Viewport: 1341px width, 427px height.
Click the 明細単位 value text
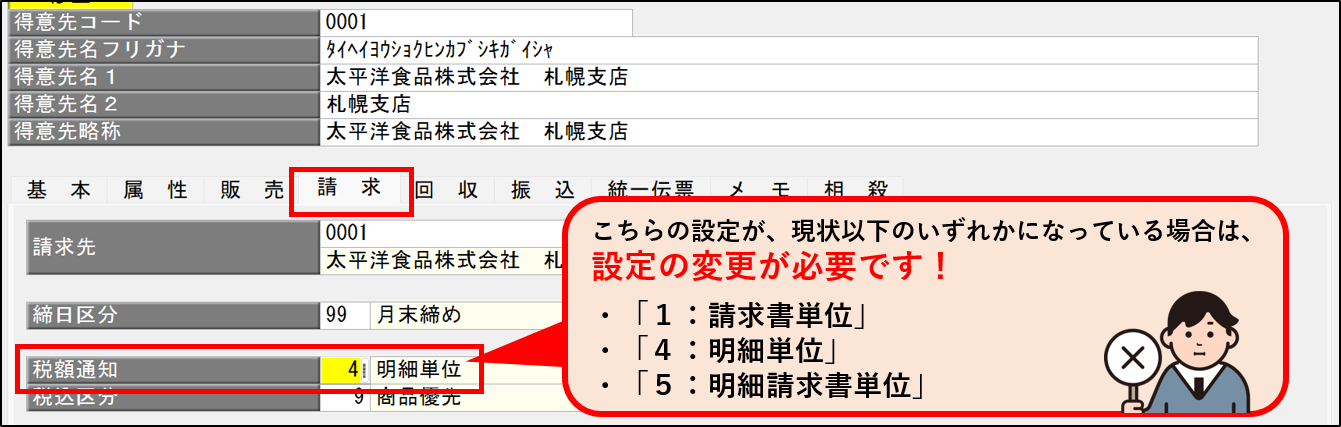coord(419,369)
